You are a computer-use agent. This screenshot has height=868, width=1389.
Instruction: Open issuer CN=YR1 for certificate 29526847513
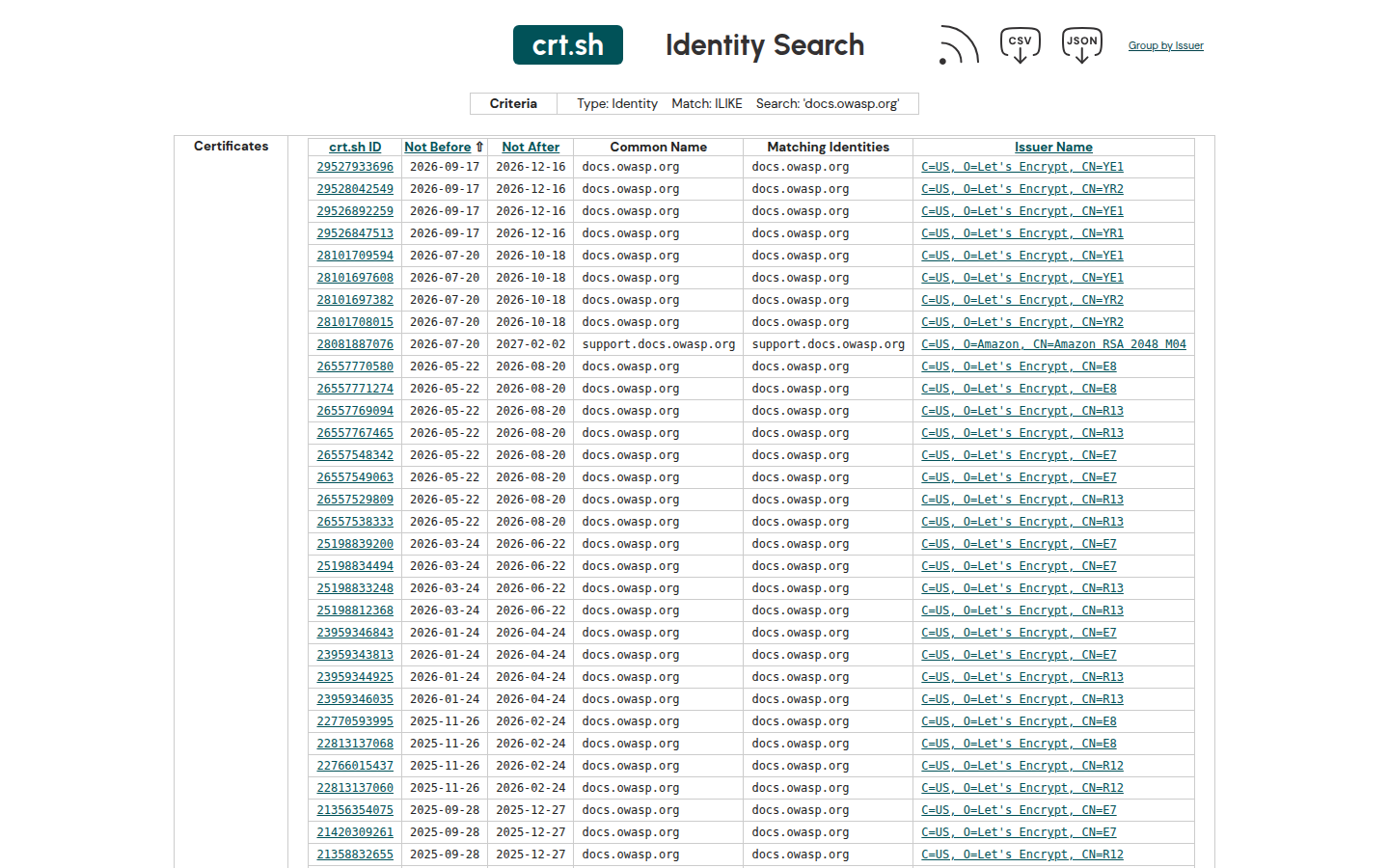[1022, 233]
